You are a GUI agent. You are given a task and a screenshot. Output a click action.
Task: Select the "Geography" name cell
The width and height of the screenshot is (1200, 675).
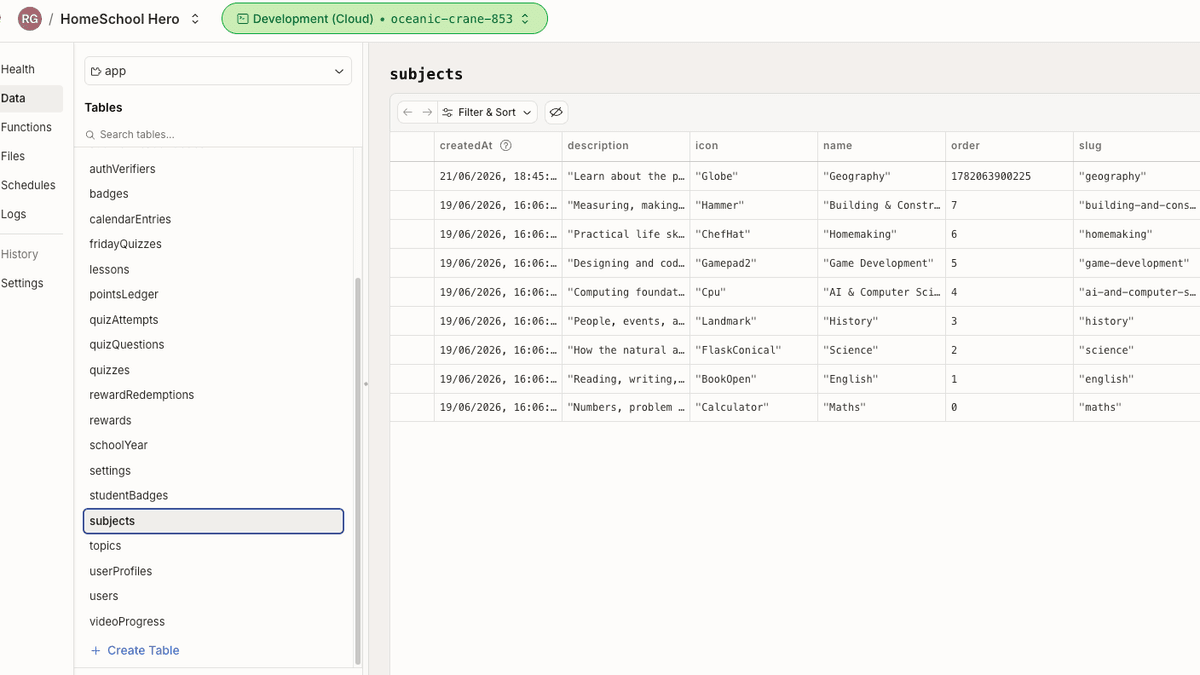coord(882,176)
